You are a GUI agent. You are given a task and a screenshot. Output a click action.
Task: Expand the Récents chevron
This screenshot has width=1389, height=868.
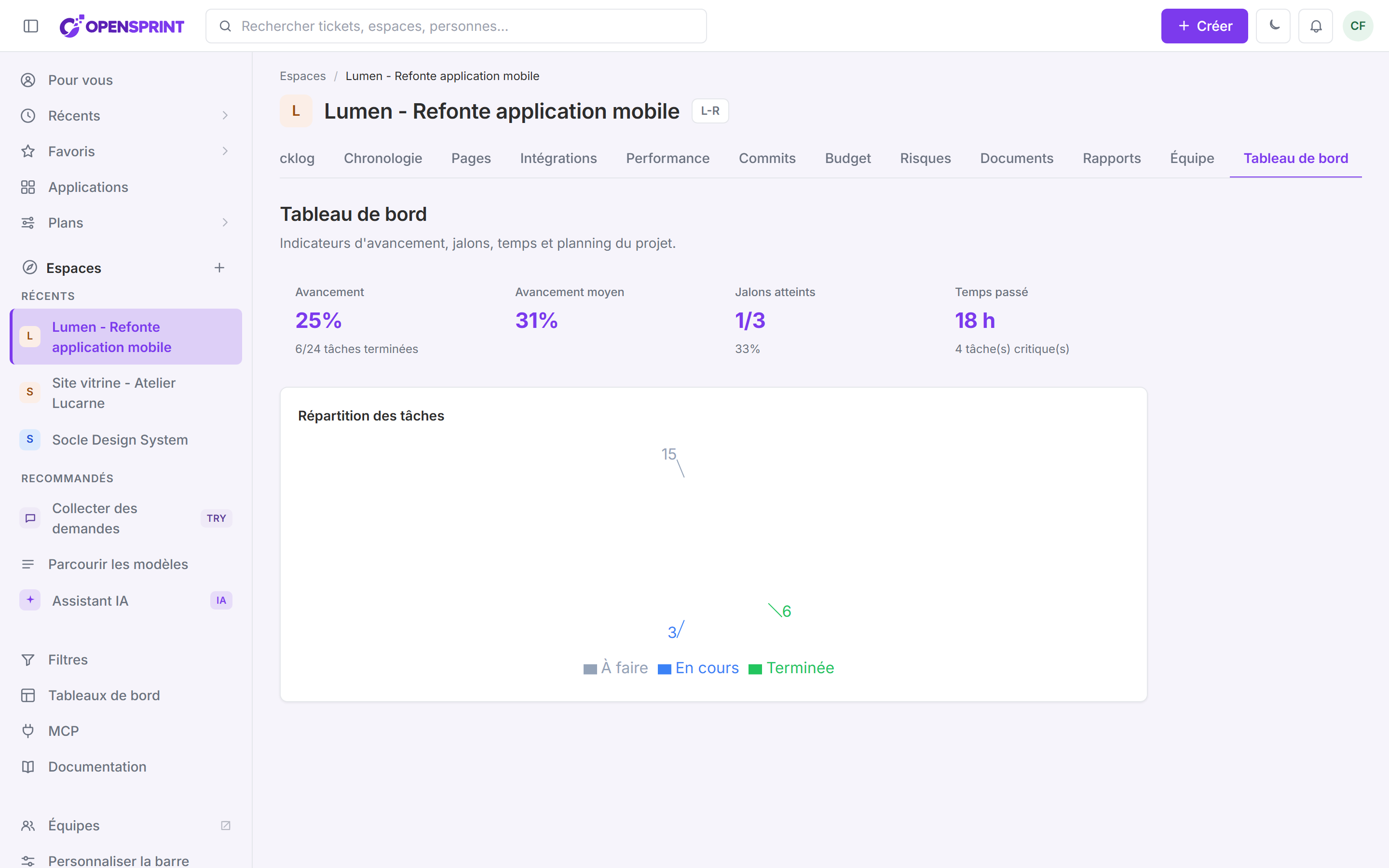(x=225, y=115)
